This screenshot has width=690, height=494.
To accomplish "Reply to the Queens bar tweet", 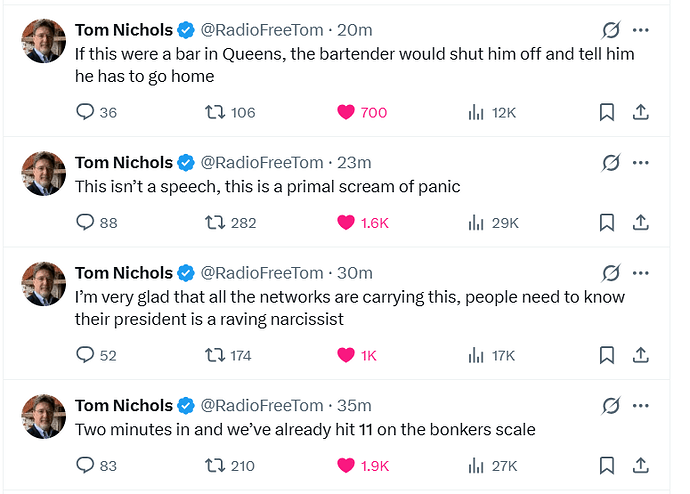I will tap(85, 112).
